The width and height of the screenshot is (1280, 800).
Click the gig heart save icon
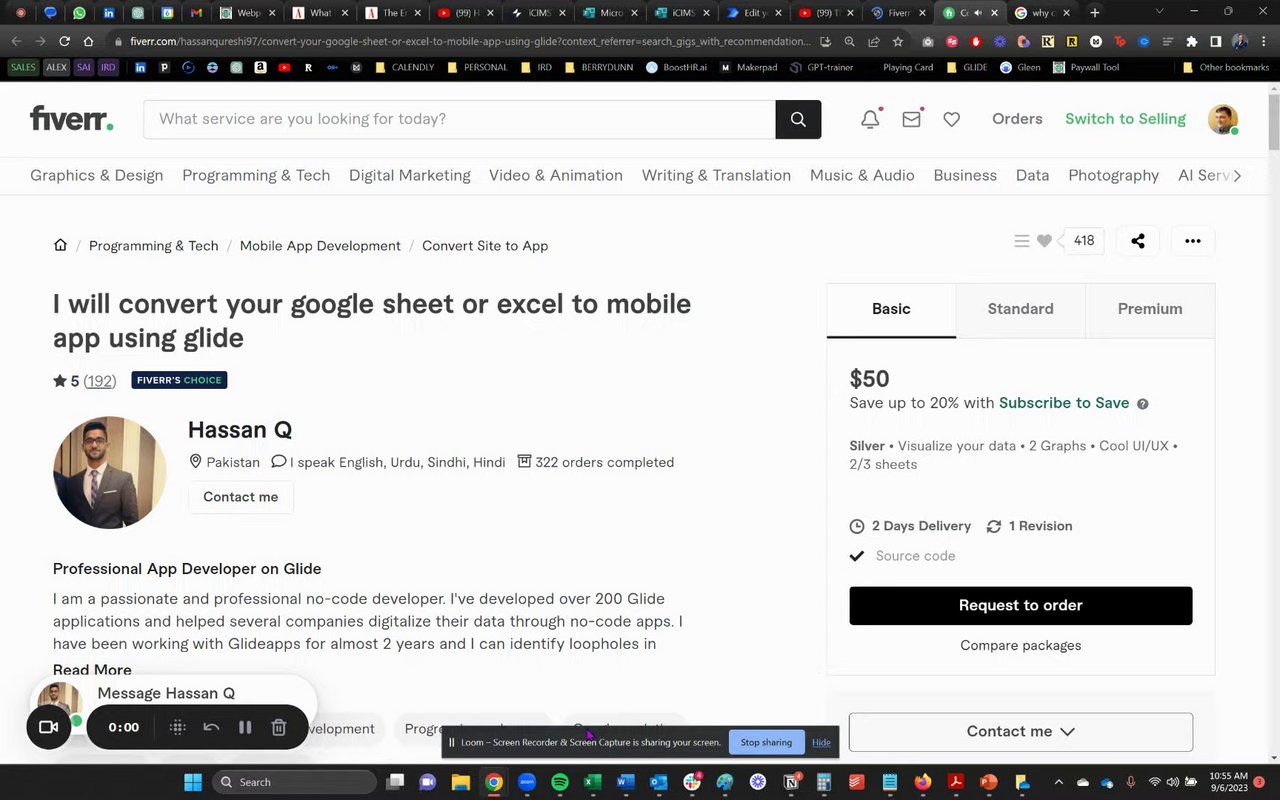pos(1044,241)
